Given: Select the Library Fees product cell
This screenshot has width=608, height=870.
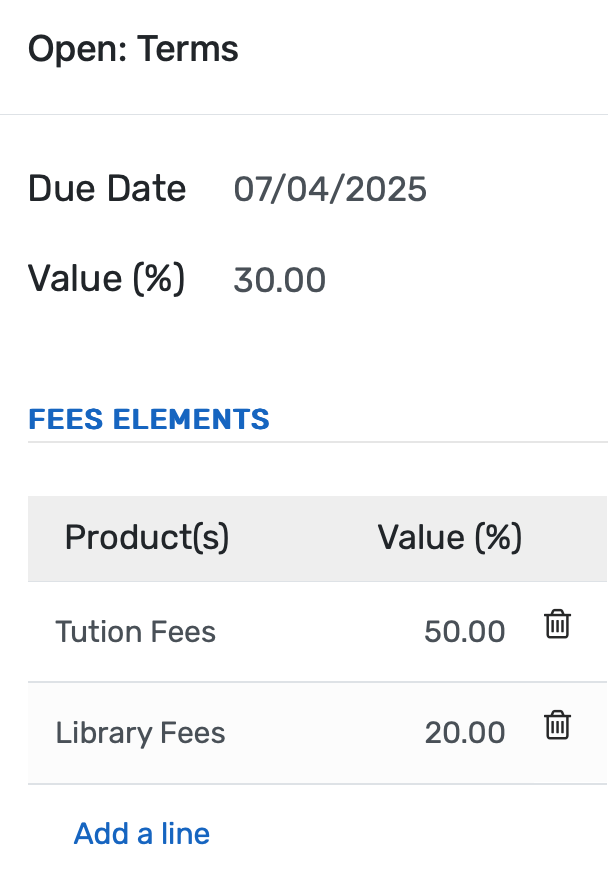Looking at the screenshot, I should (141, 733).
